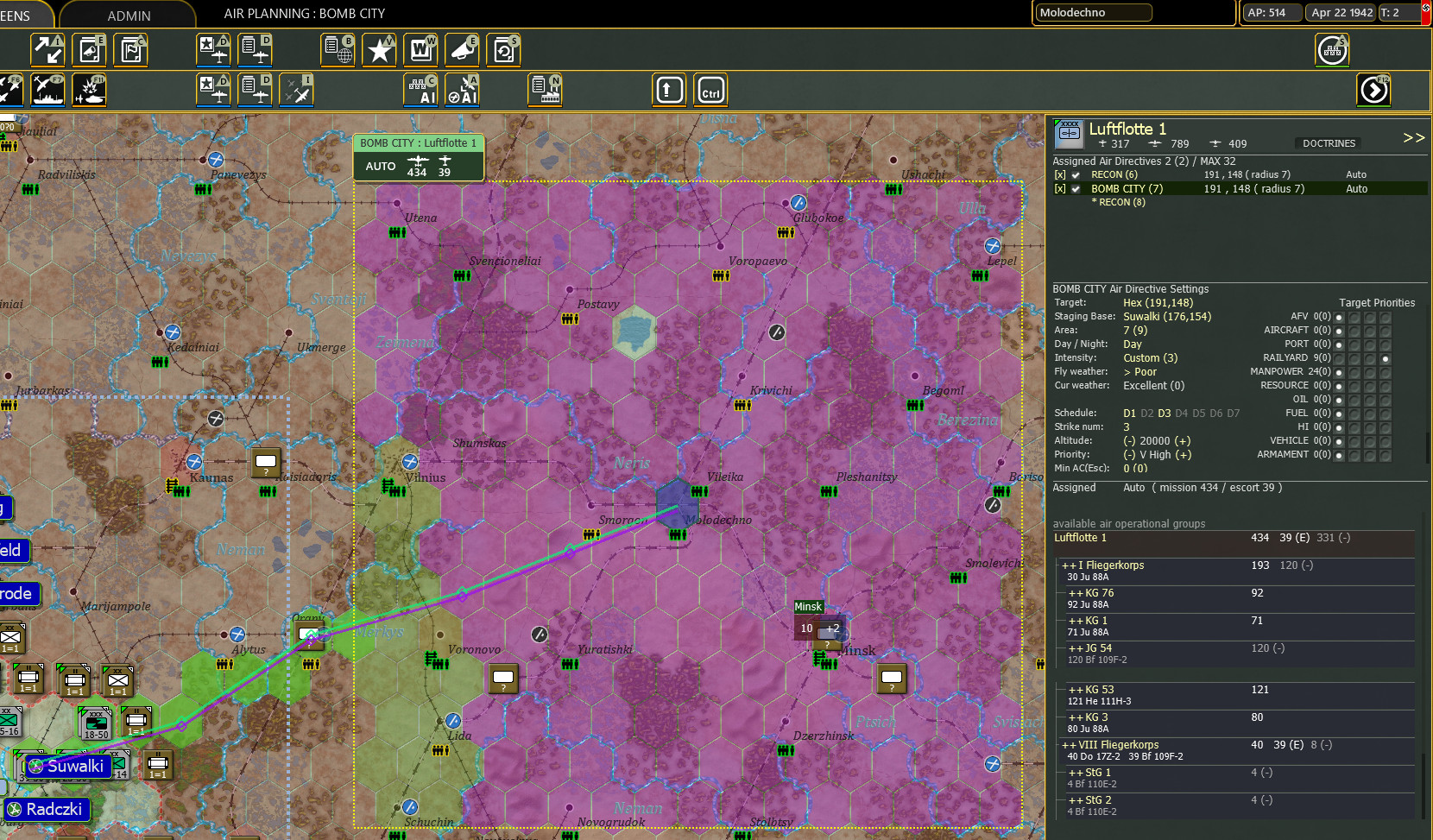Change the Intensity Custom (3) setting
Viewport: 1433px width, 840px height.
[1150, 358]
